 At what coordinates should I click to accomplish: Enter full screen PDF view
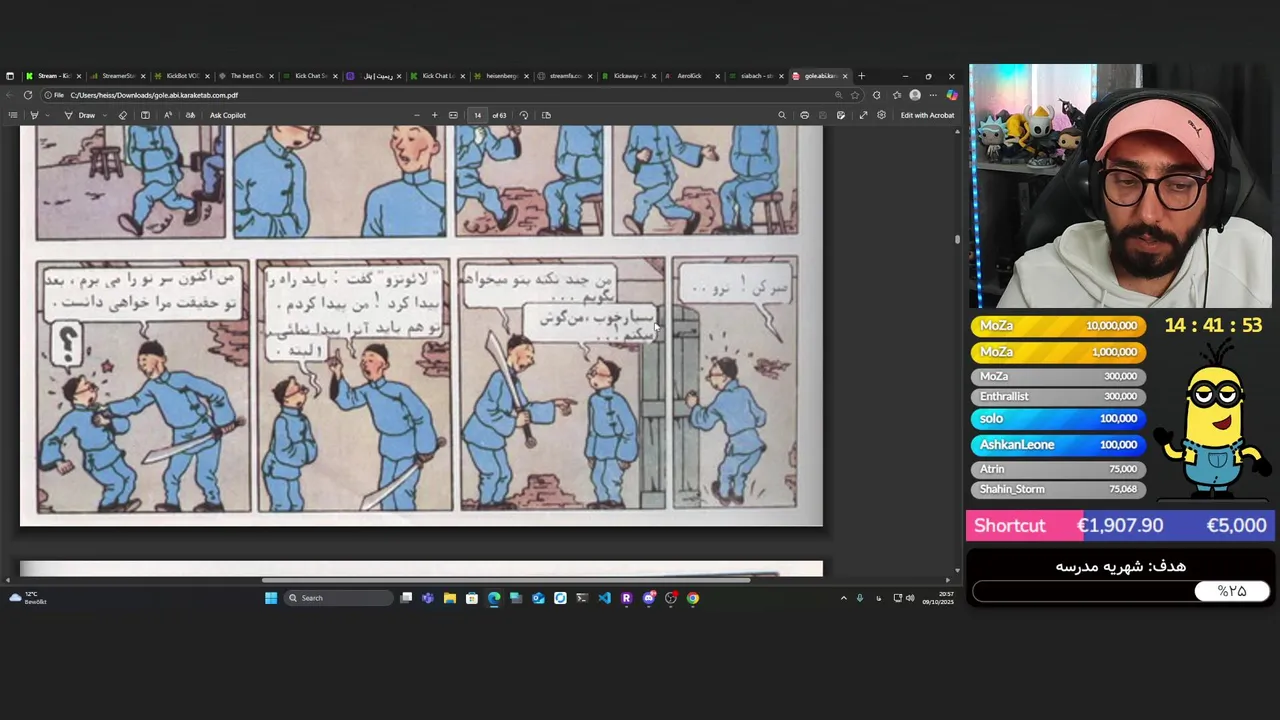(x=863, y=115)
